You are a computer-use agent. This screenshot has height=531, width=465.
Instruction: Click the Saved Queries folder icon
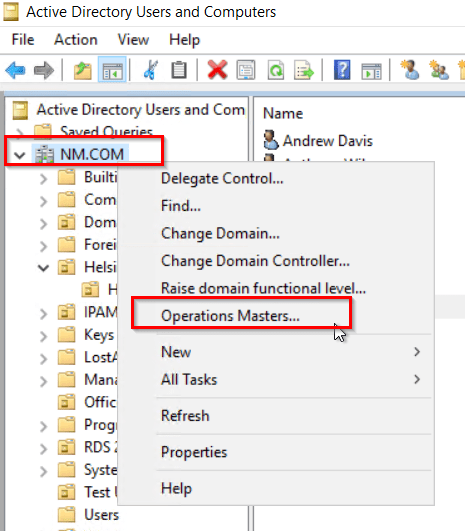click(43, 132)
